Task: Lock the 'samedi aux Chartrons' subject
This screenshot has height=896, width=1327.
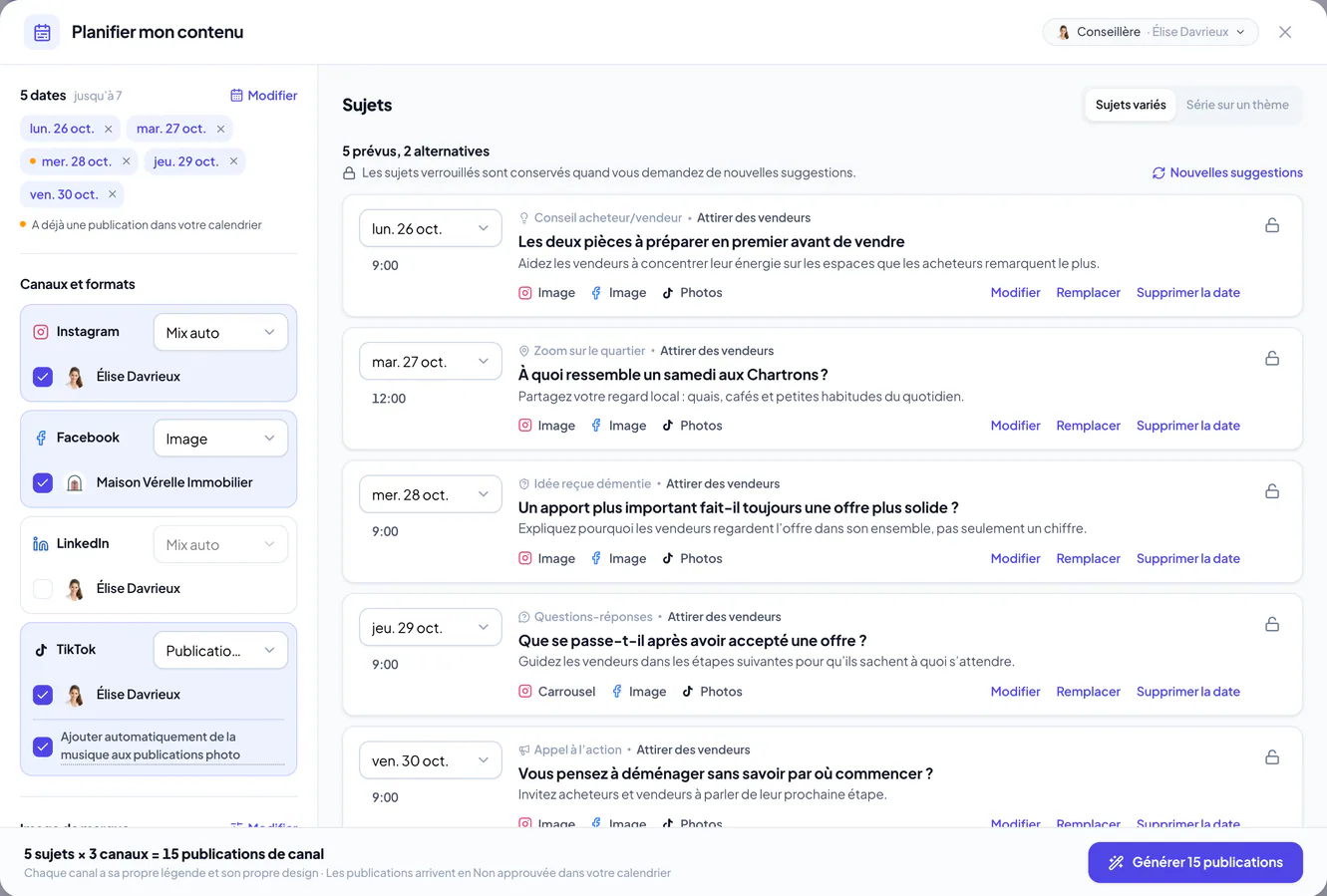Action: coord(1272,358)
